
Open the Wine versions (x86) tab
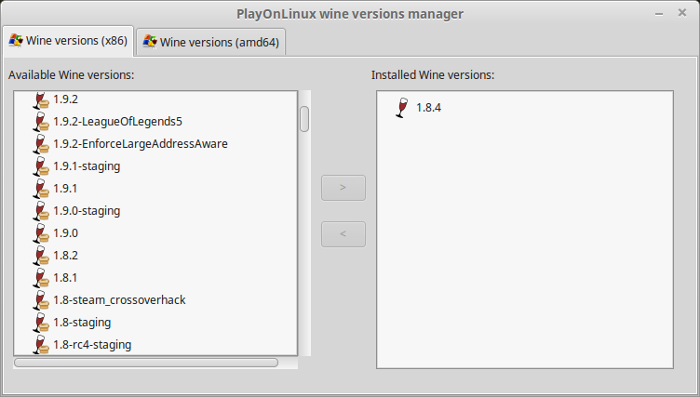pyautogui.click(x=68, y=40)
